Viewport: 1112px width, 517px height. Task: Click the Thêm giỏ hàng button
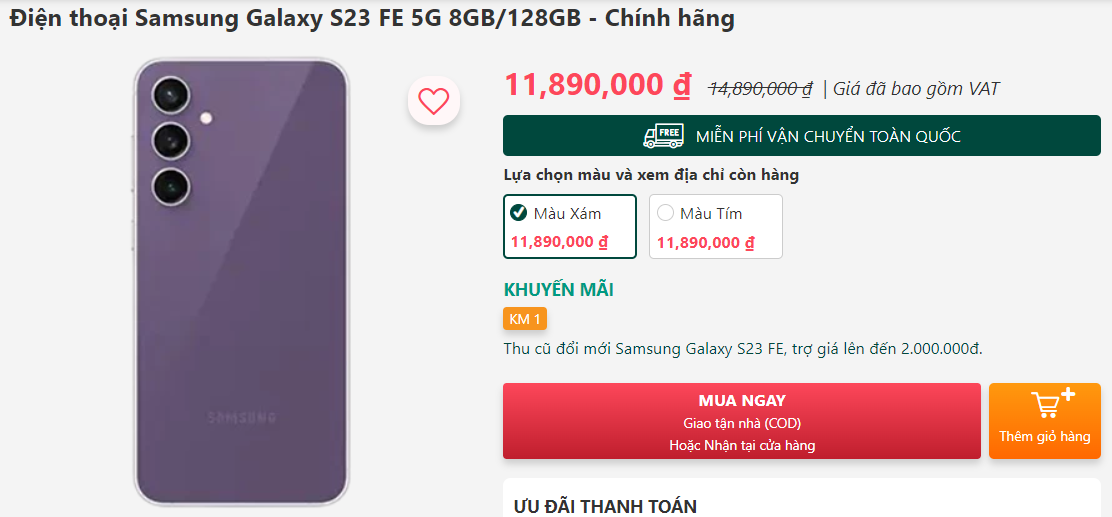point(1045,421)
